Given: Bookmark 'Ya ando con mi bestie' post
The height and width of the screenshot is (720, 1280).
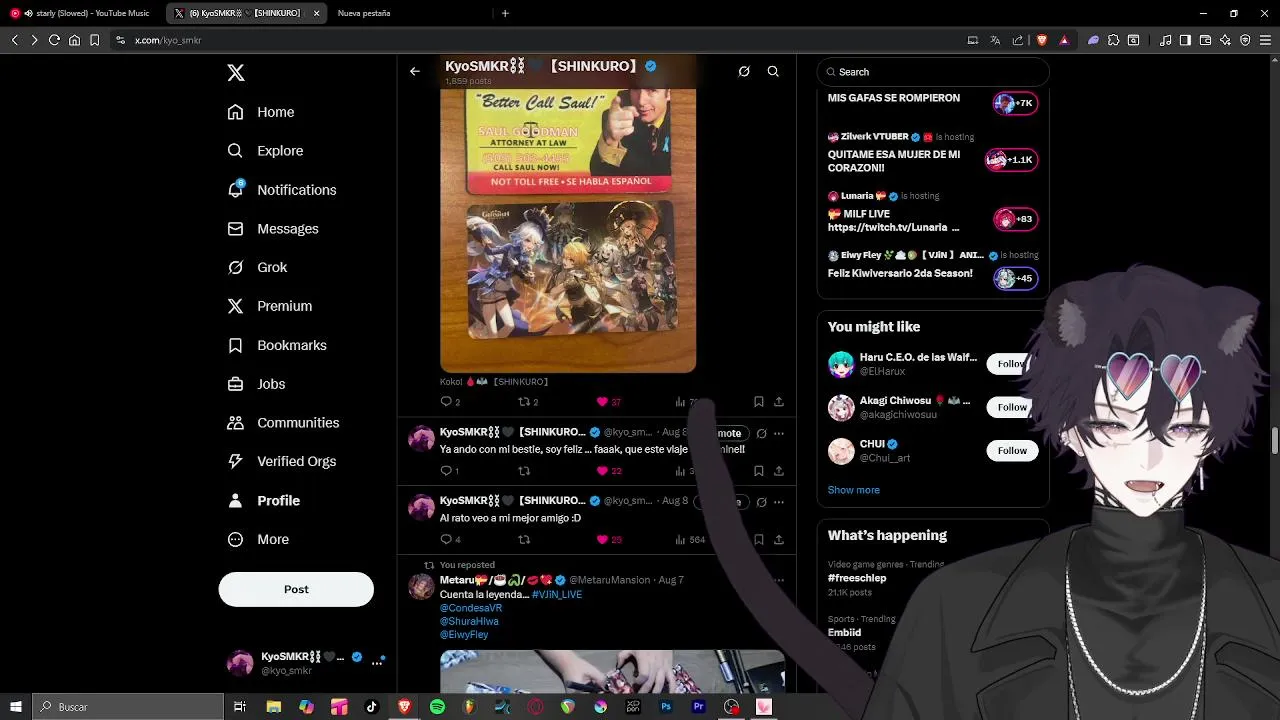Looking at the screenshot, I should tap(759, 471).
